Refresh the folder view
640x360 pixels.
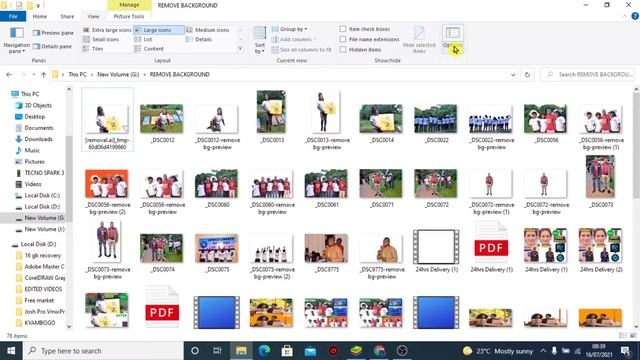(x=527, y=75)
